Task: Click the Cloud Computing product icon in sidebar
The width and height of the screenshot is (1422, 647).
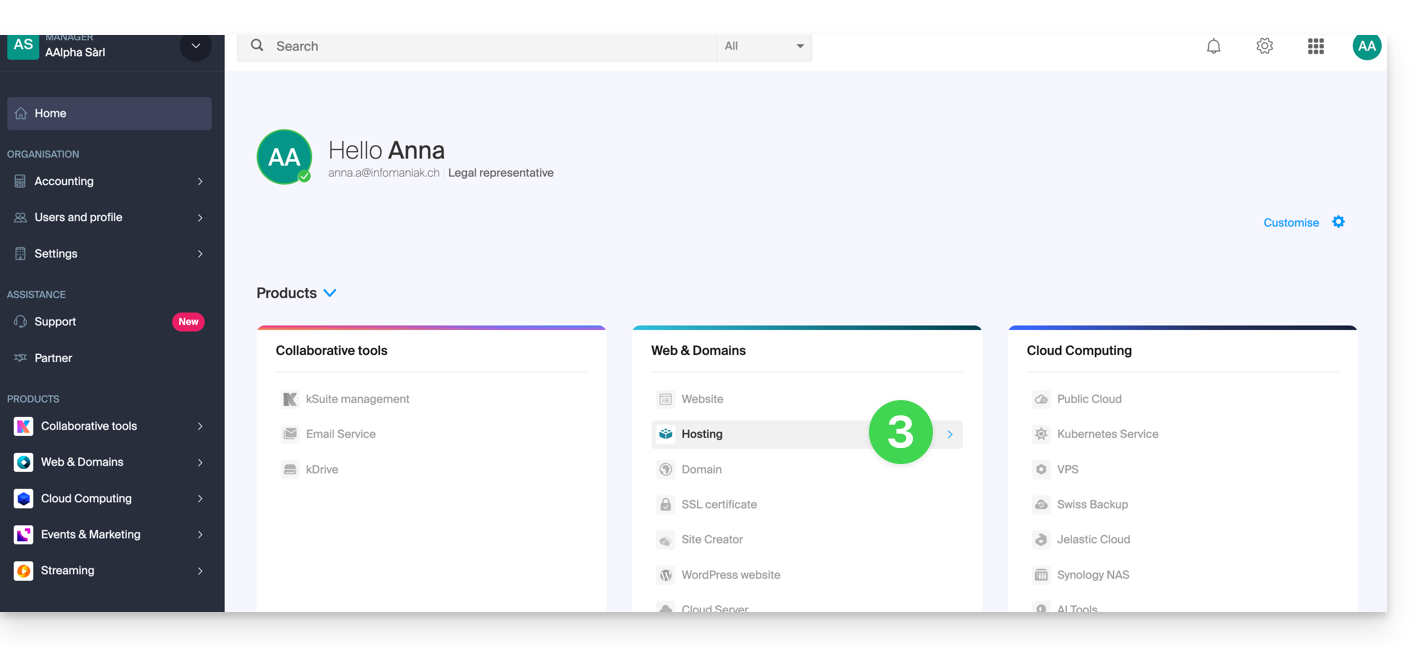Action: click(x=23, y=498)
